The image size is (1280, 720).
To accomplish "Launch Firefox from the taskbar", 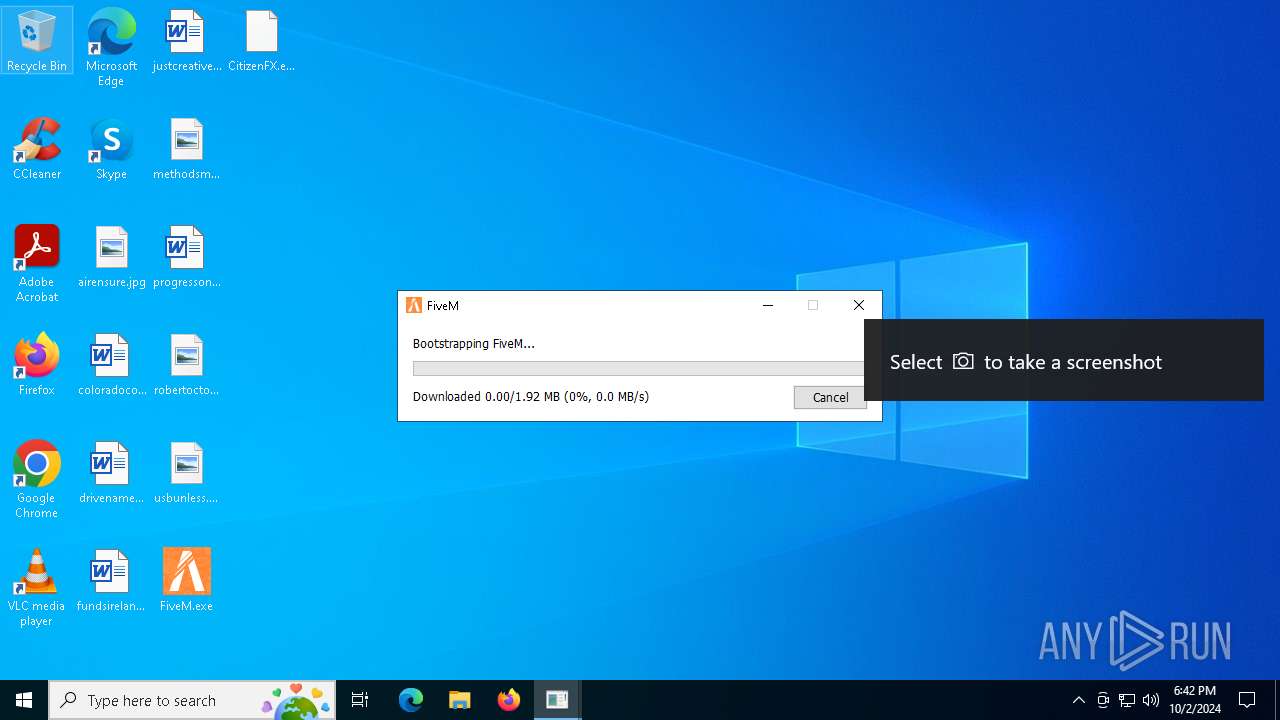I will pyautogui.click(x=509, y=700).
